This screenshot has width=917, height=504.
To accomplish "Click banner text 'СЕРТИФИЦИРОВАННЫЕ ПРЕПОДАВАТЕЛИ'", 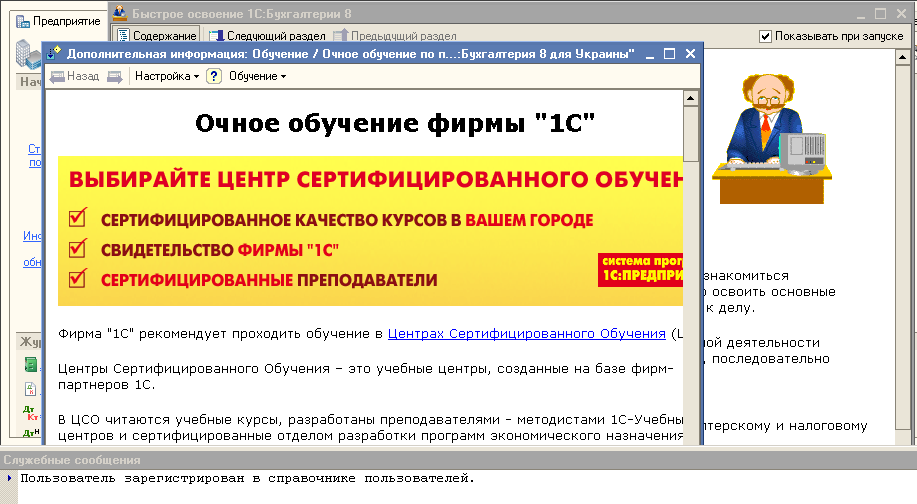I will coord(269,280).
